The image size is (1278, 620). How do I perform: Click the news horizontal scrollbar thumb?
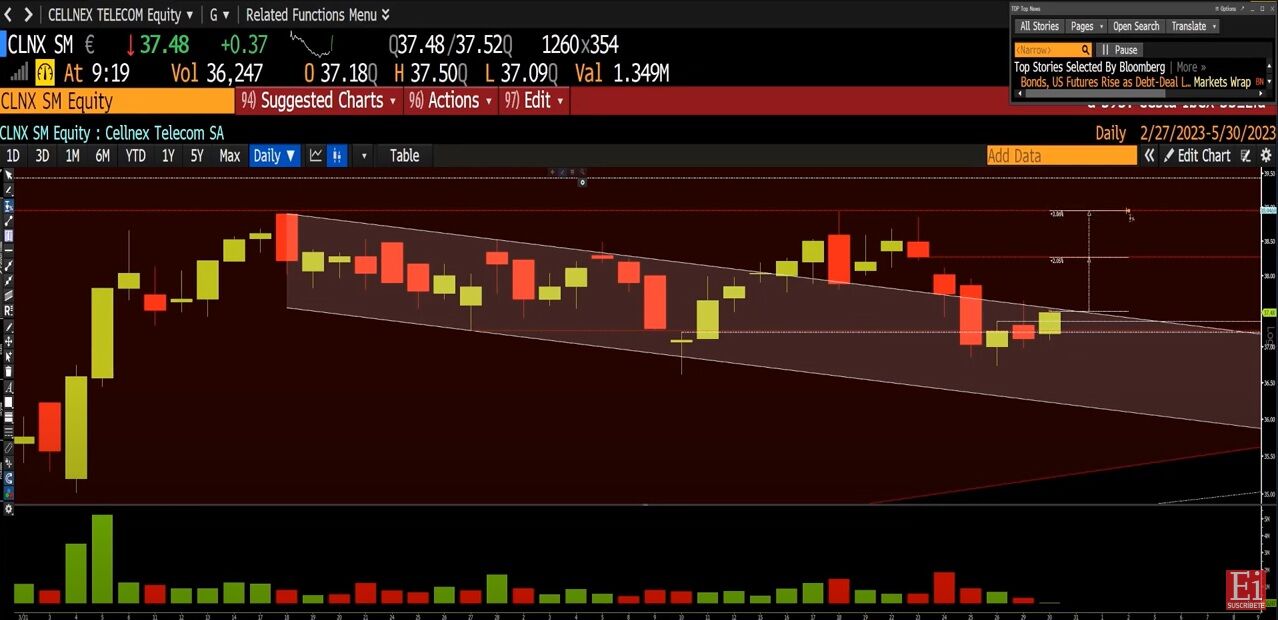tap(1095, 93)
